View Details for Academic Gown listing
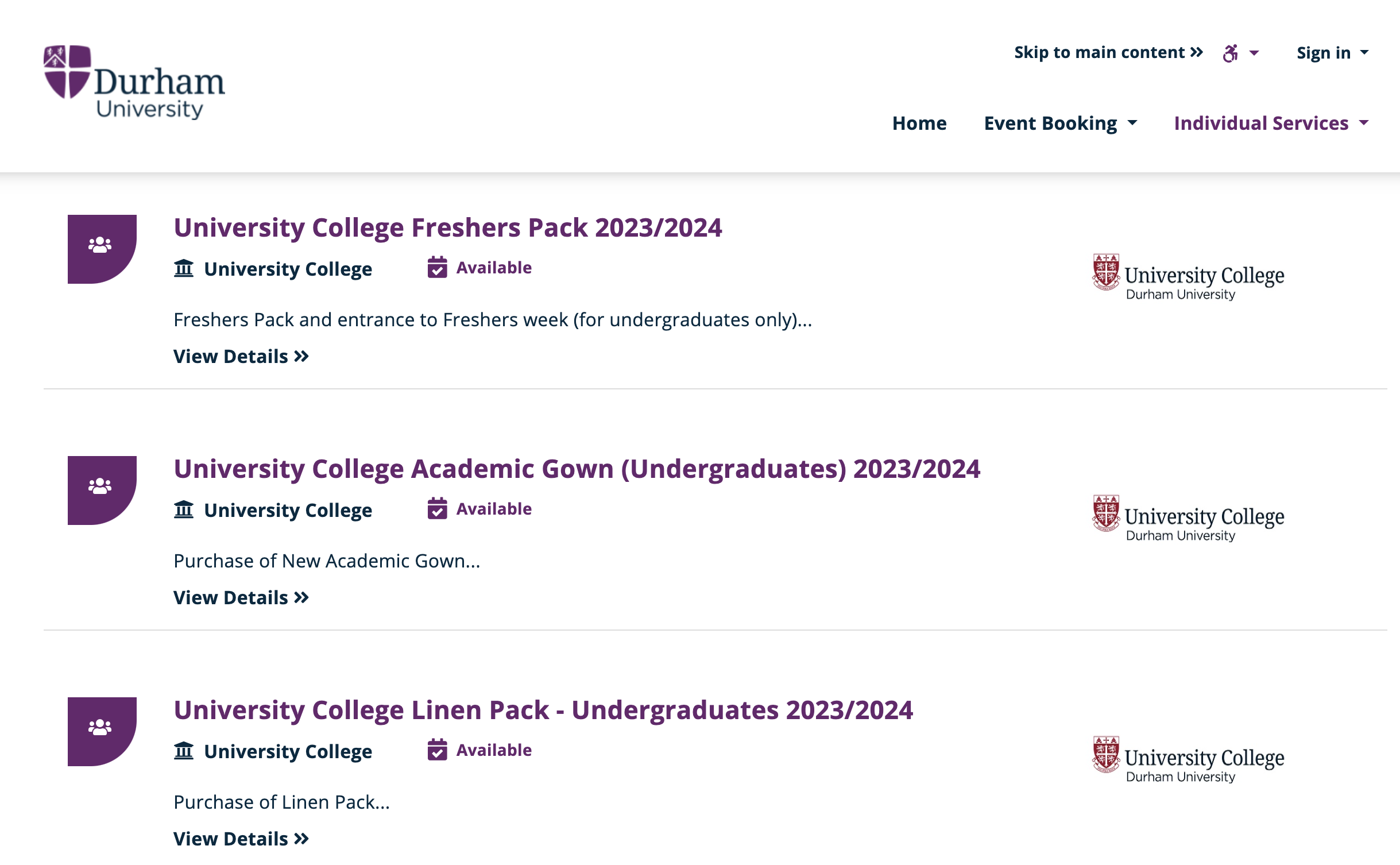Image resolution: width=1400 pixels, height=865 pixels. coord(241,597)
